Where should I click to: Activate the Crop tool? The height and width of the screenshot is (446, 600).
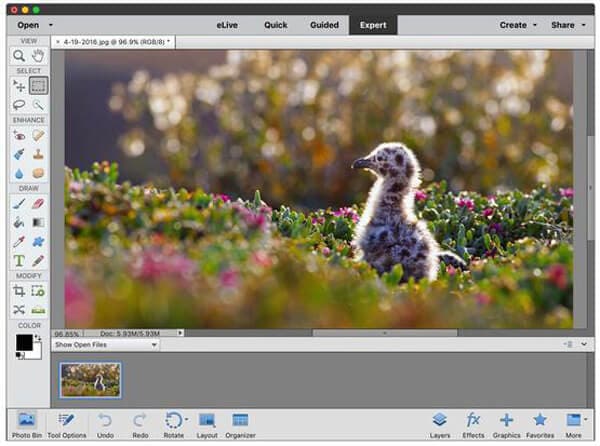point(19,290)
